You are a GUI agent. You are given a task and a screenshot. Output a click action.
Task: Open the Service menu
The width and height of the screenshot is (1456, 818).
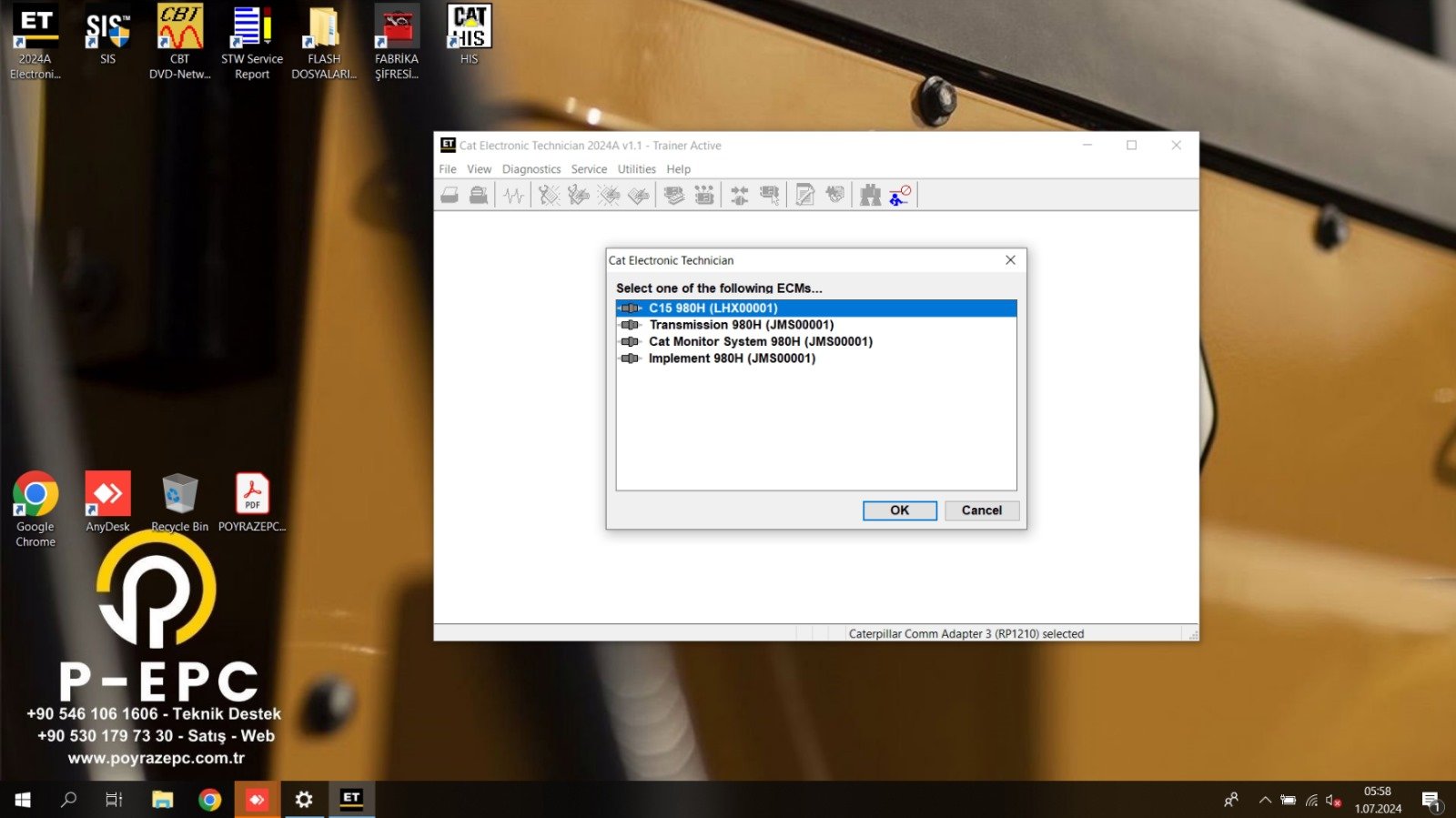(x=589, y=169)
